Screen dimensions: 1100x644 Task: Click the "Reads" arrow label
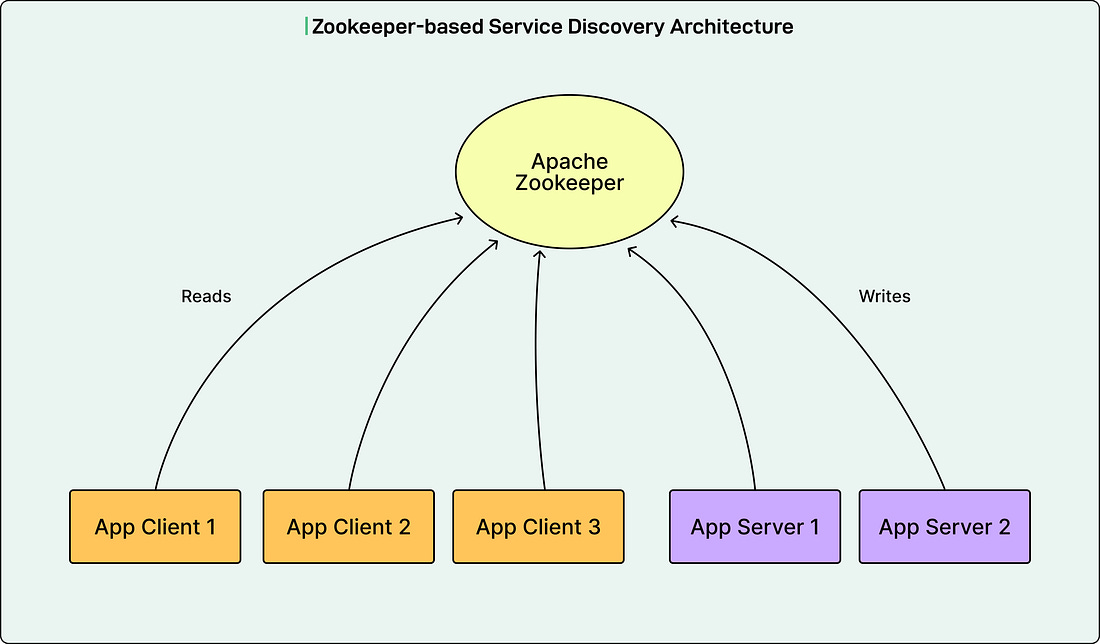(206, 297)
